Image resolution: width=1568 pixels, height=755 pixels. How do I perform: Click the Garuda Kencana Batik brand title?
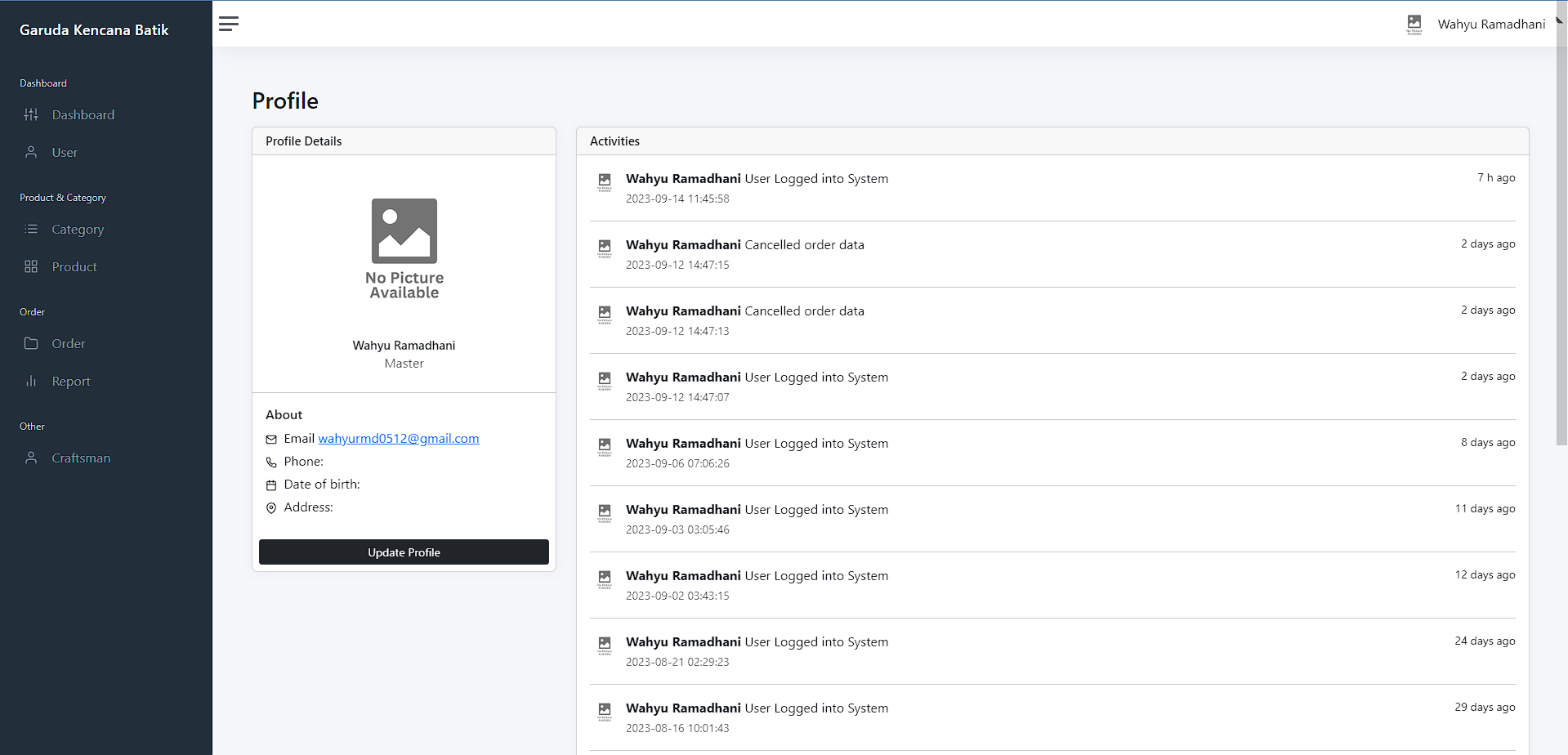(x=94, y=30)
